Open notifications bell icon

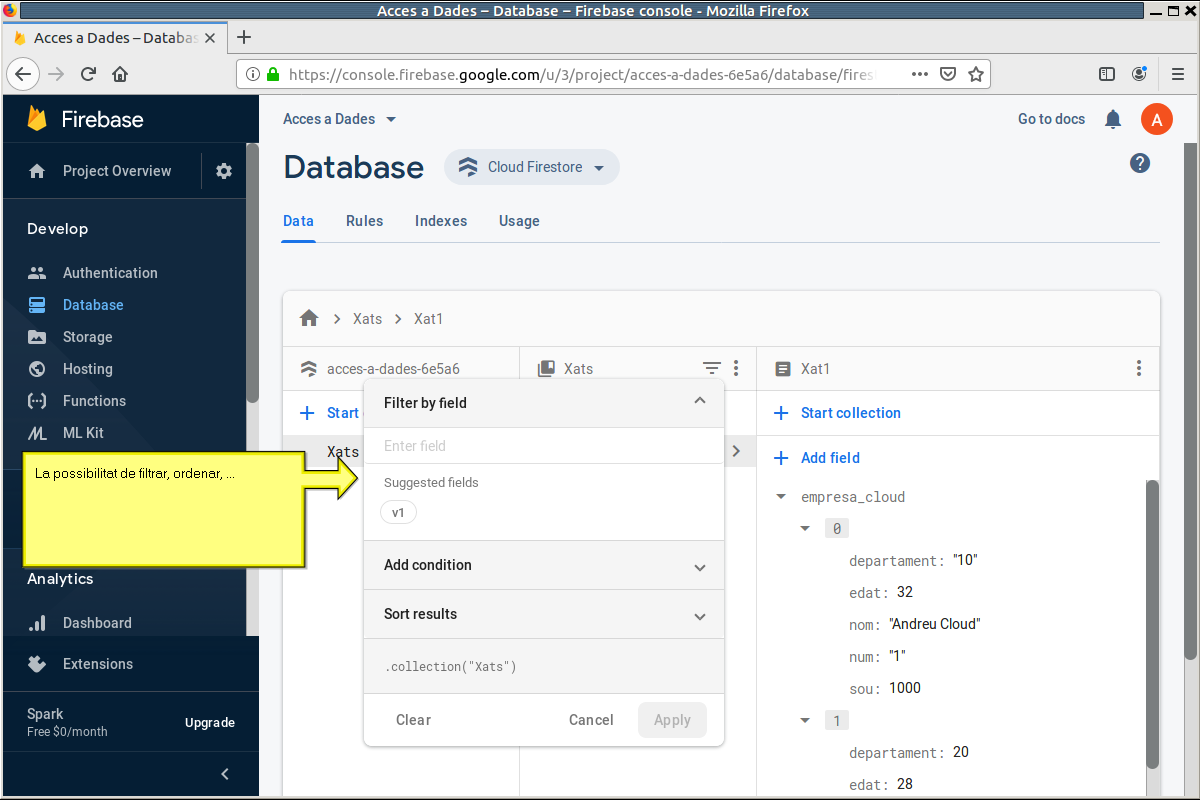point(1113,119)
